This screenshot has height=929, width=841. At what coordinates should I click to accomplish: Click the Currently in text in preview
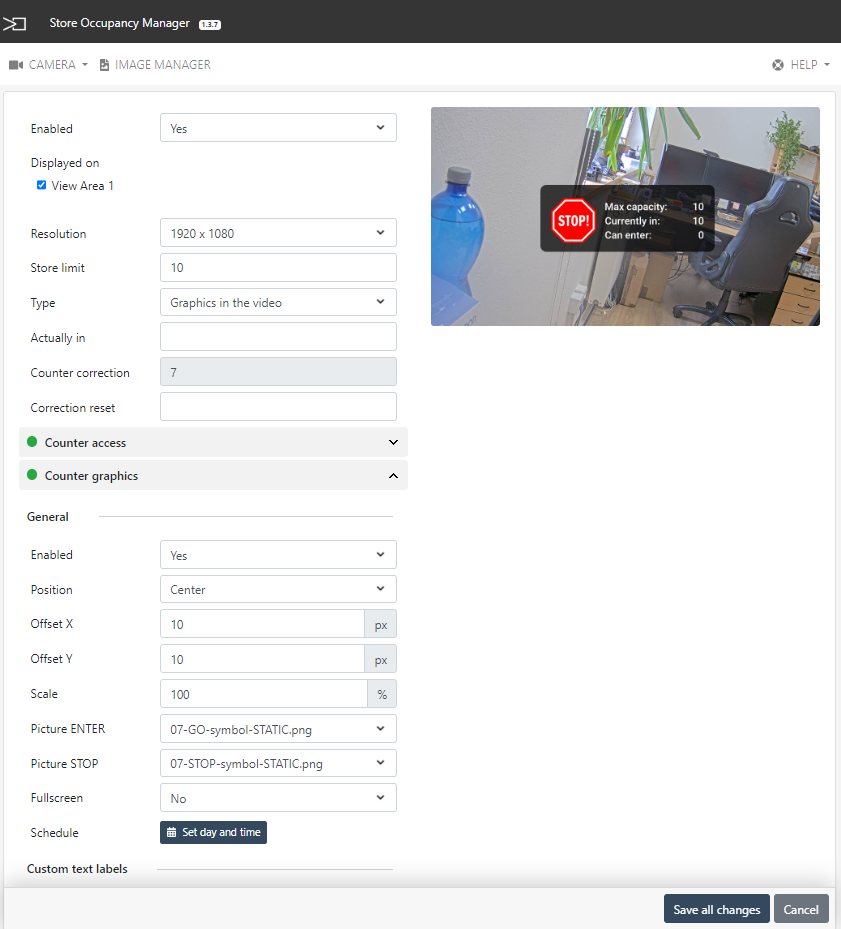coord(632,221)
